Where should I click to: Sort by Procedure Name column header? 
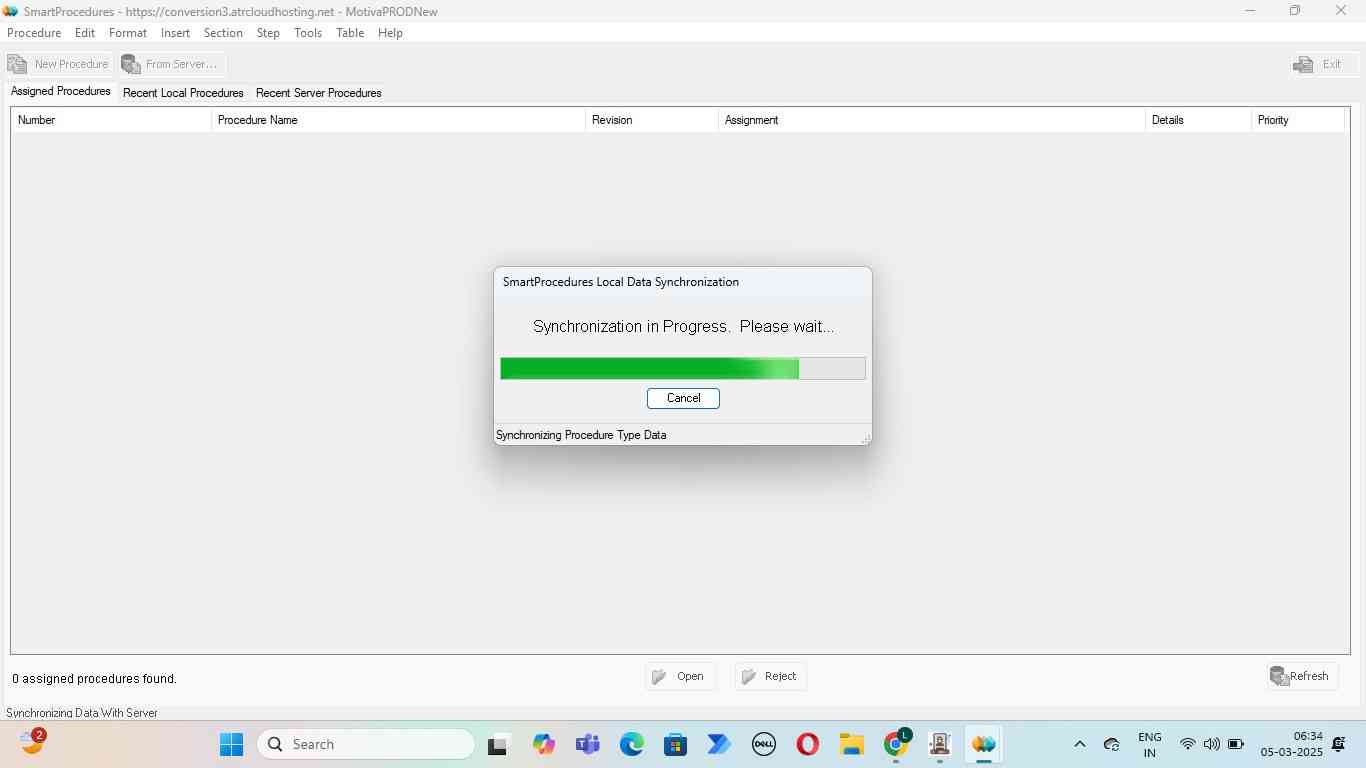(398, 120)
